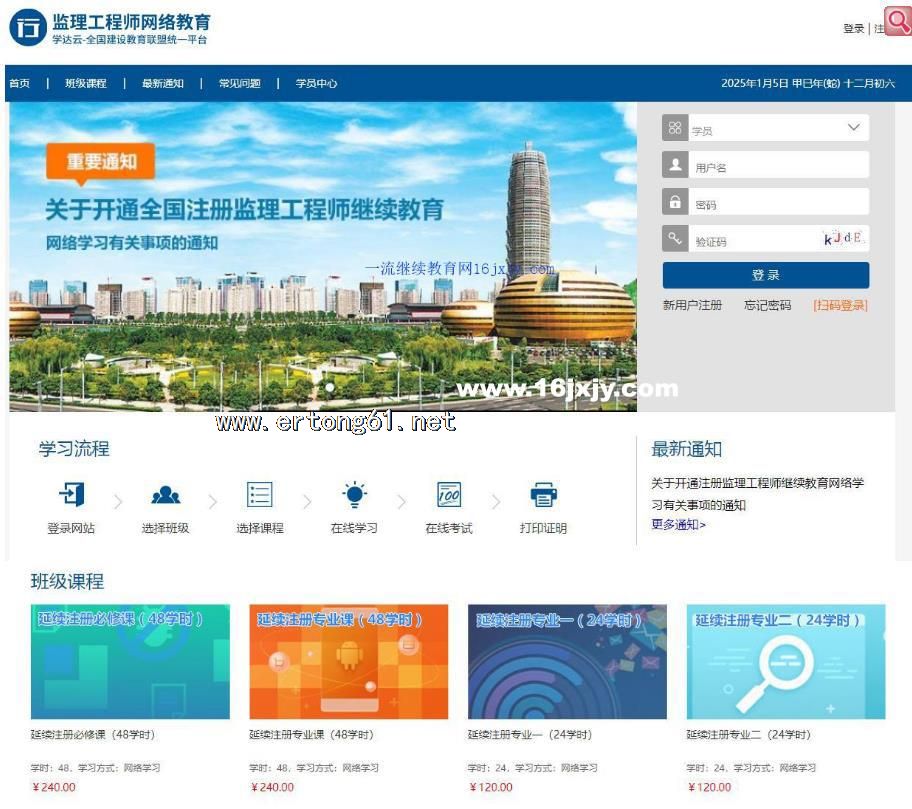Click the site logo icon in header
Viewport: 912px width, 809px height.
click(x=27, y=27)
